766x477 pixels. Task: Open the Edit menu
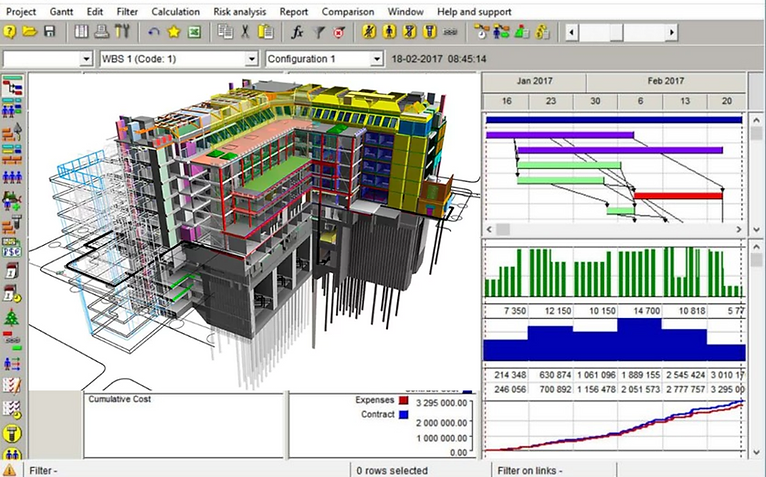pyautogui.click(x=95, y=12)
